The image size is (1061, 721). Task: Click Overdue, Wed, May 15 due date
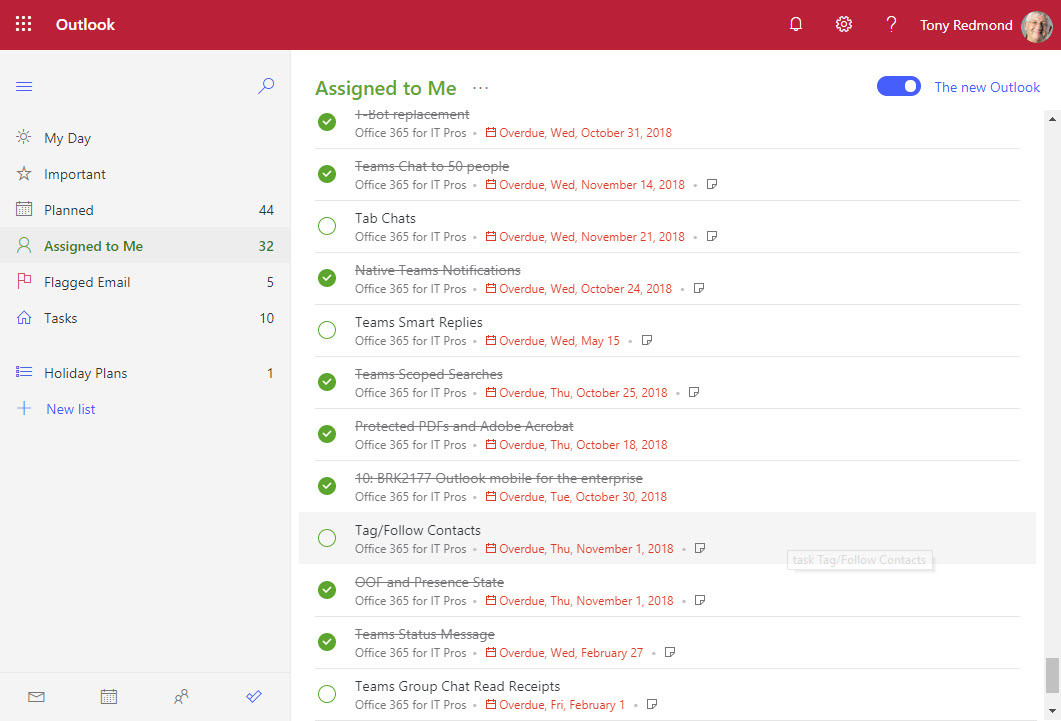tap(560, 341)
